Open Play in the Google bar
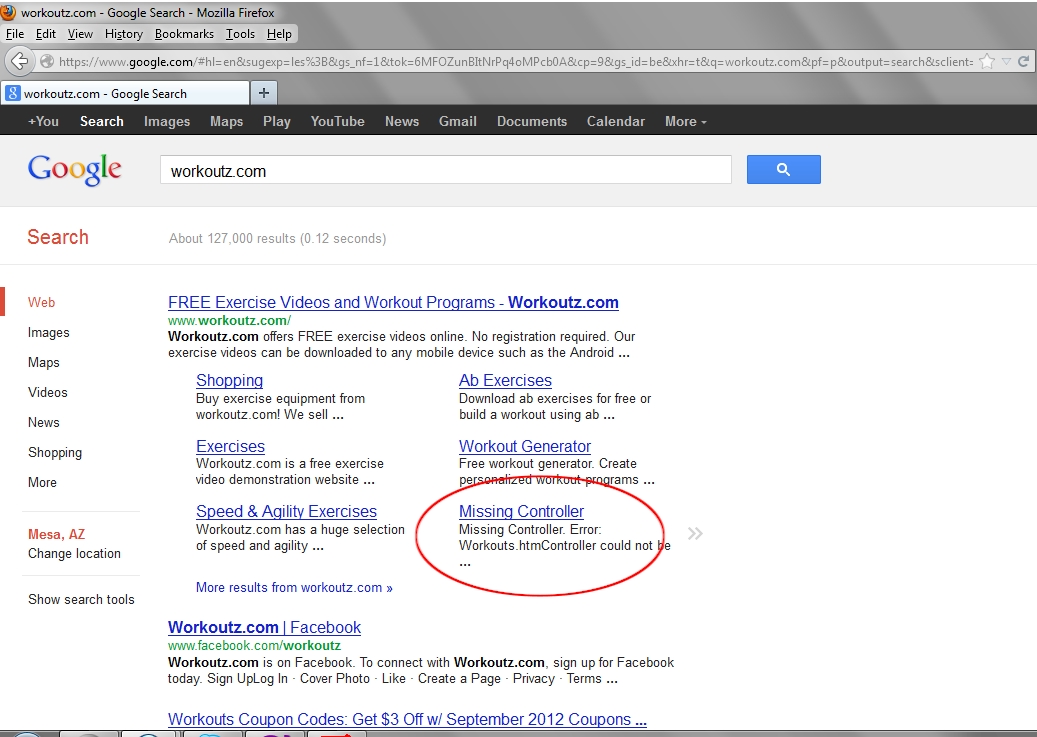Image resolution: width=1037 pixels, height=737 pixels. (276, 121)
